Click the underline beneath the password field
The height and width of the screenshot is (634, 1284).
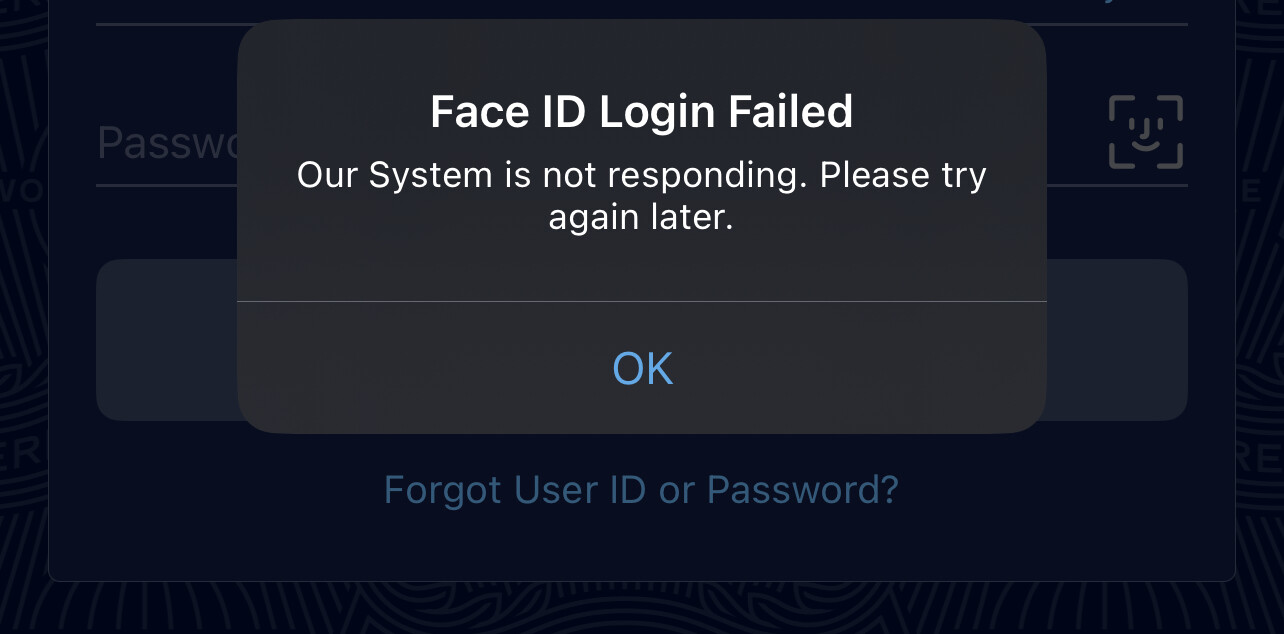pyautogui.click(x=642, y=185)
